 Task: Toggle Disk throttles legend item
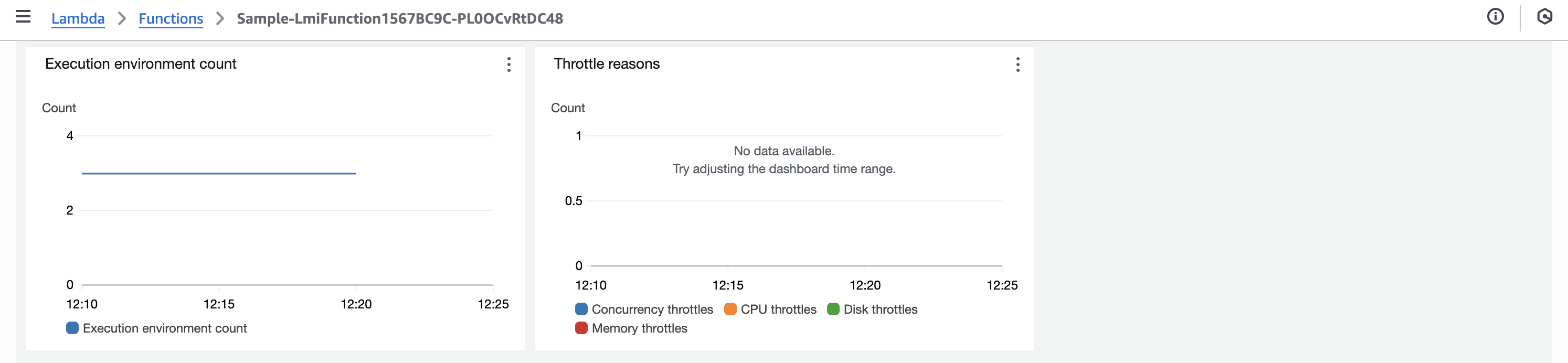coord(880,309)
